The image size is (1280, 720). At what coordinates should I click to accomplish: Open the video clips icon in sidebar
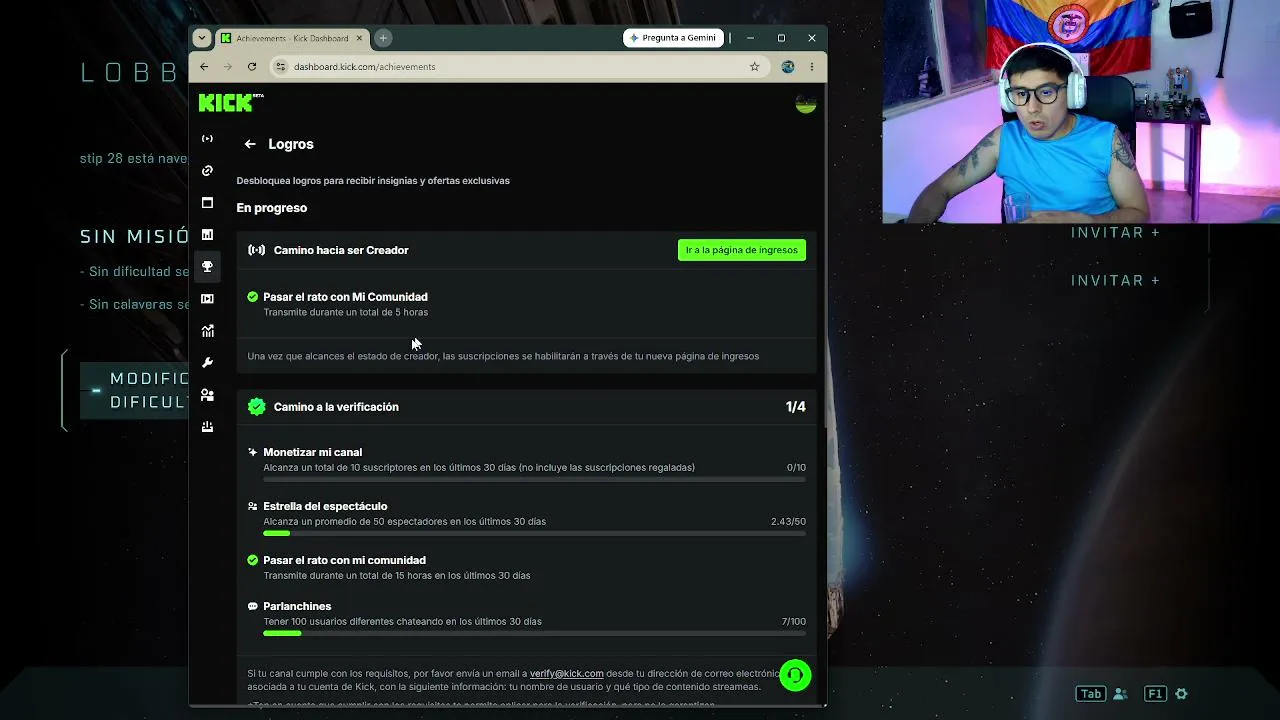pyautogui.click(x=207, y=298)
